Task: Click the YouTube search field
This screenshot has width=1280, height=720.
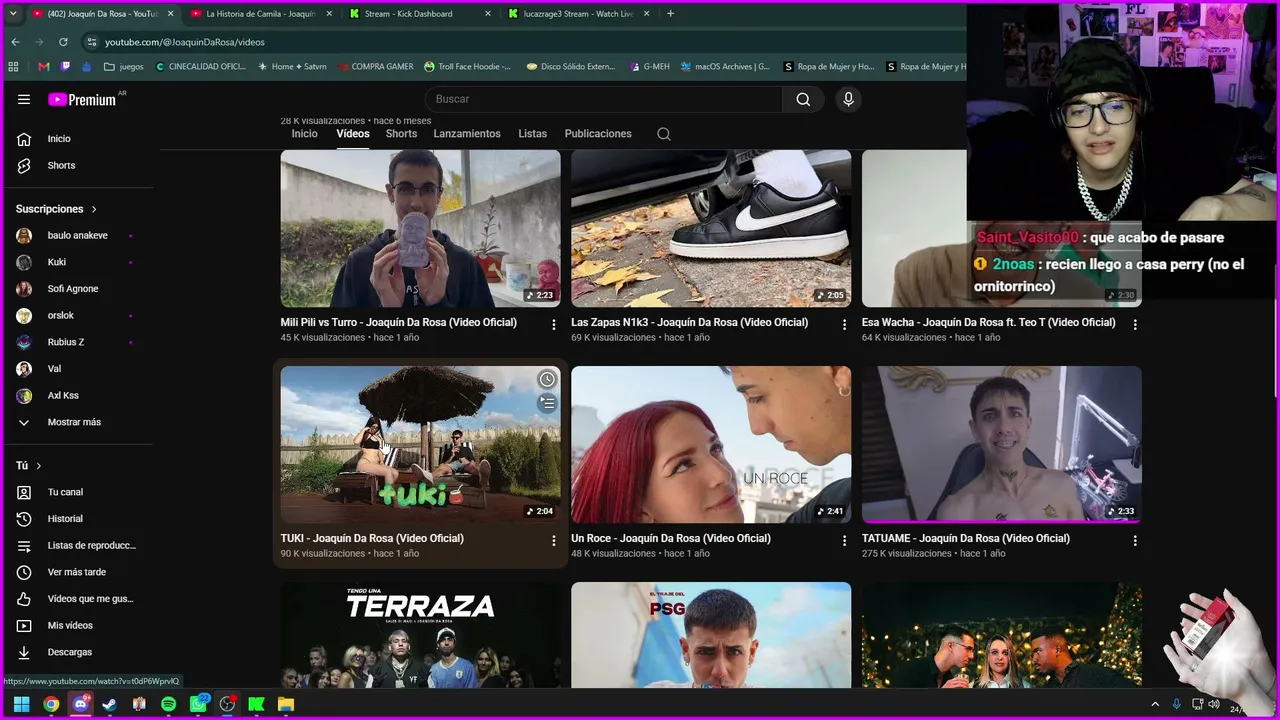Action: [x=604, y=99]
